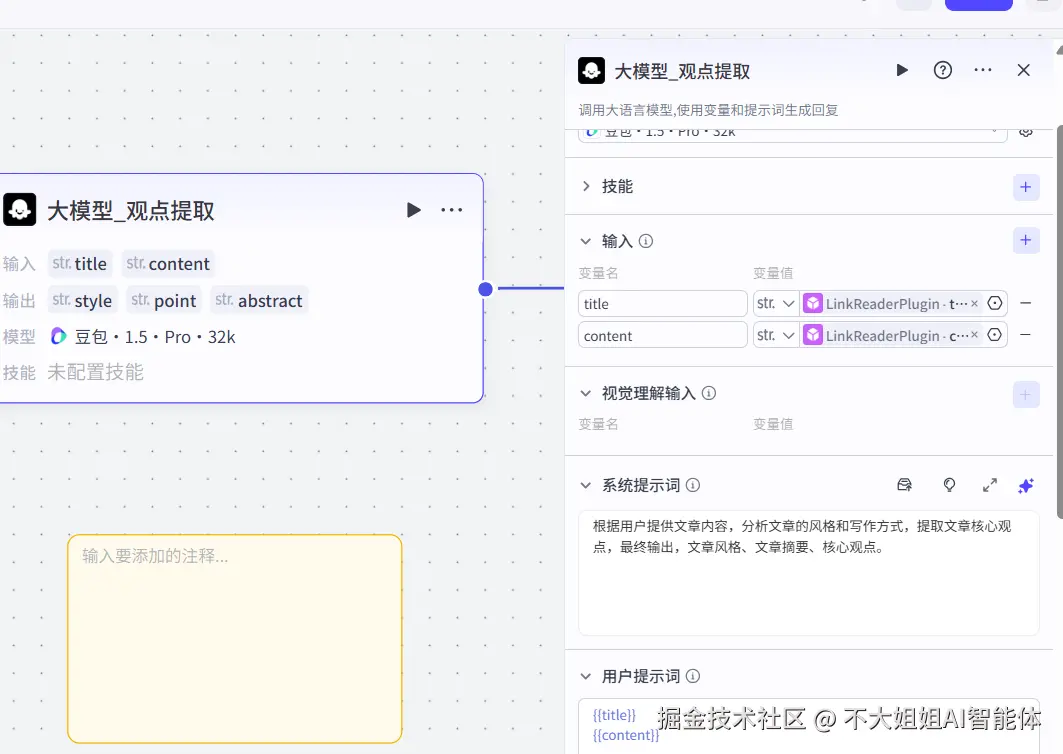
Task: Click the settings hexagon icon on title row
Action: coord(994,303)
